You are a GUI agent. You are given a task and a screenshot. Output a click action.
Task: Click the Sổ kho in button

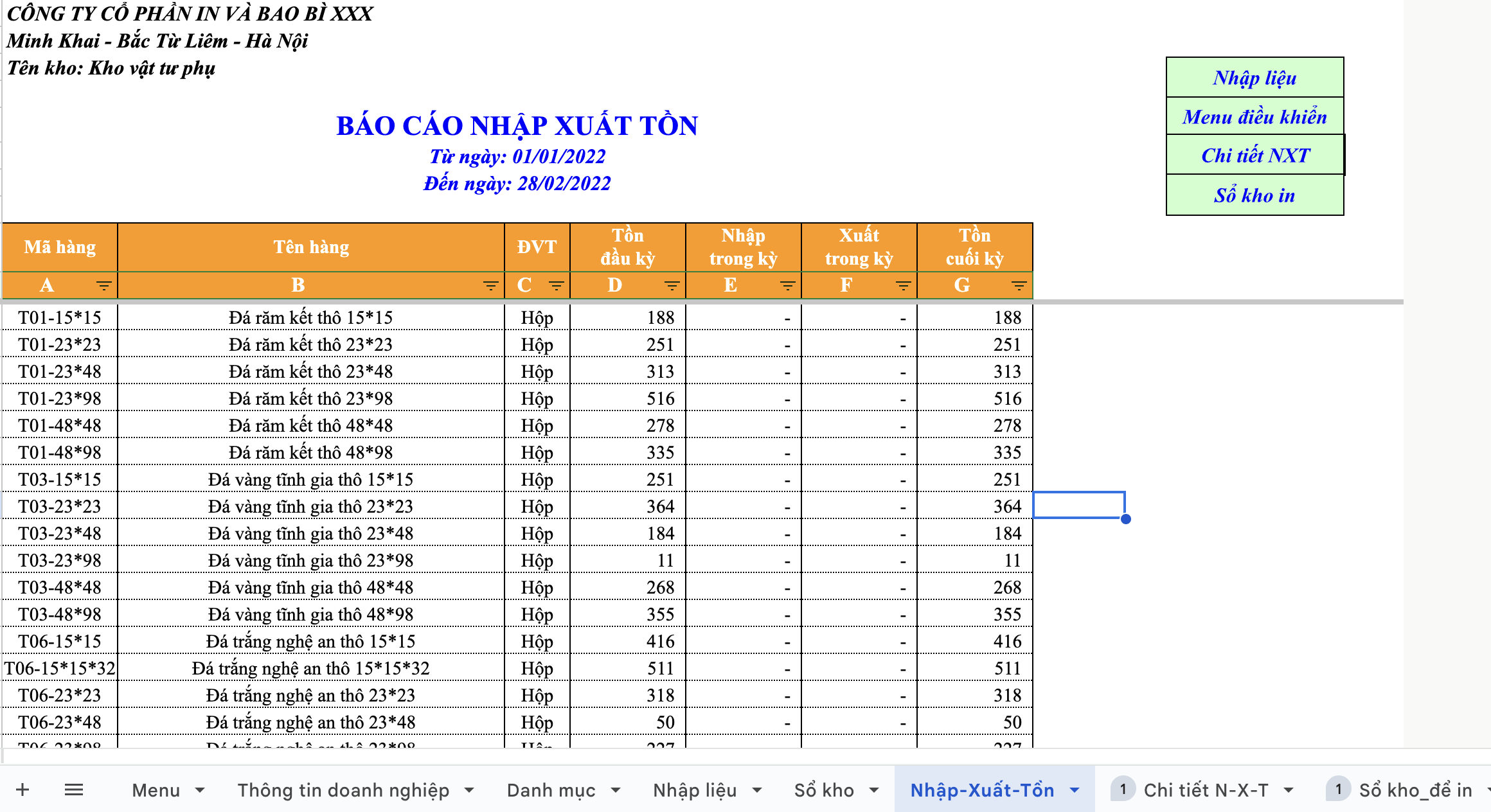pos(1254,195)
